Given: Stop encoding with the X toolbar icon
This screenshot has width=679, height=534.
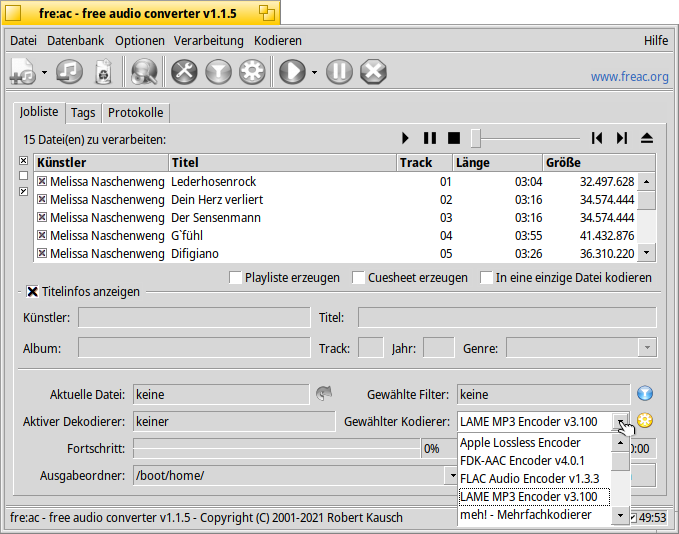Looking at the screenshot, I should pyautogui.click(x=372, y=72).
